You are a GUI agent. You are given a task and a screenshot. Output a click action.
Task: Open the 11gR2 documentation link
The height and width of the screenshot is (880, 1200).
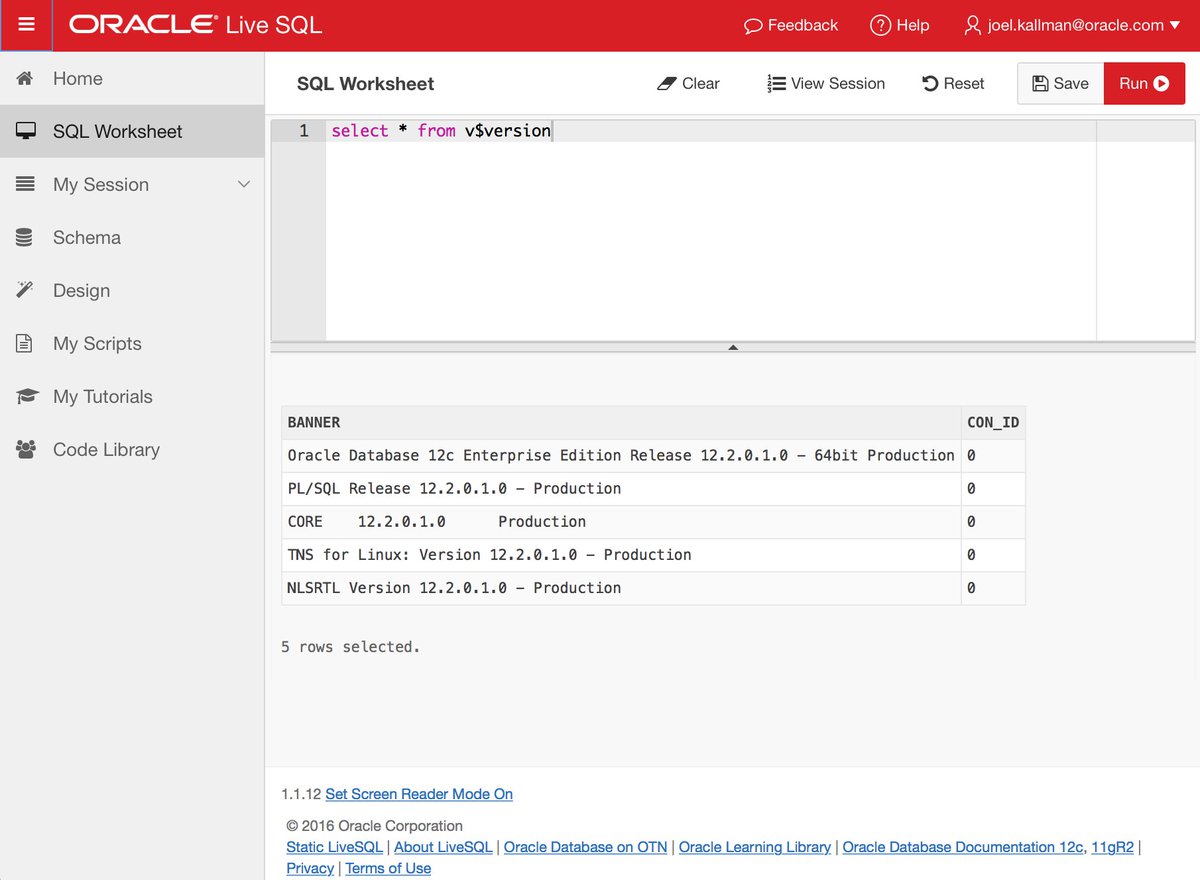coord(1113,847)
